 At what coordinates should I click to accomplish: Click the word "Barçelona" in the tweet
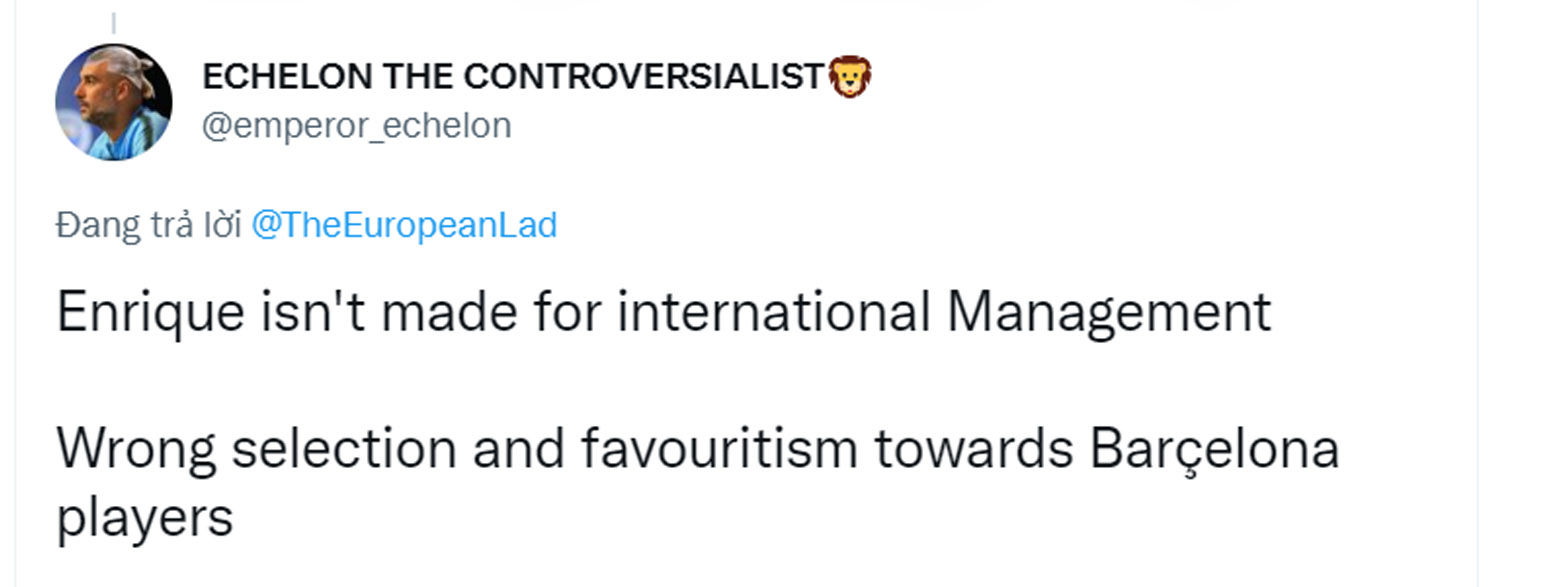(1214, 450)
